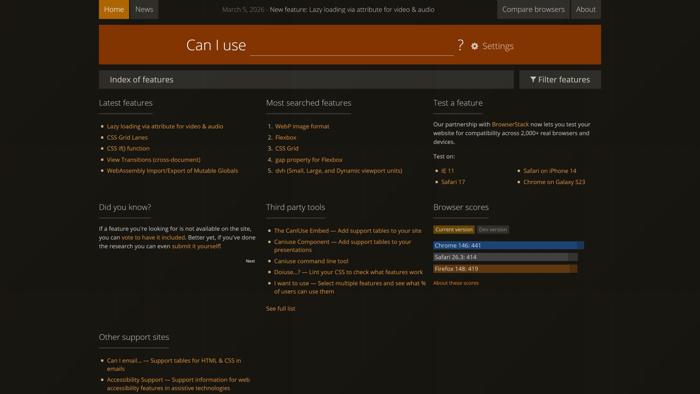
Task: Focus the Can I use search field
Action: tap(352, 46)
